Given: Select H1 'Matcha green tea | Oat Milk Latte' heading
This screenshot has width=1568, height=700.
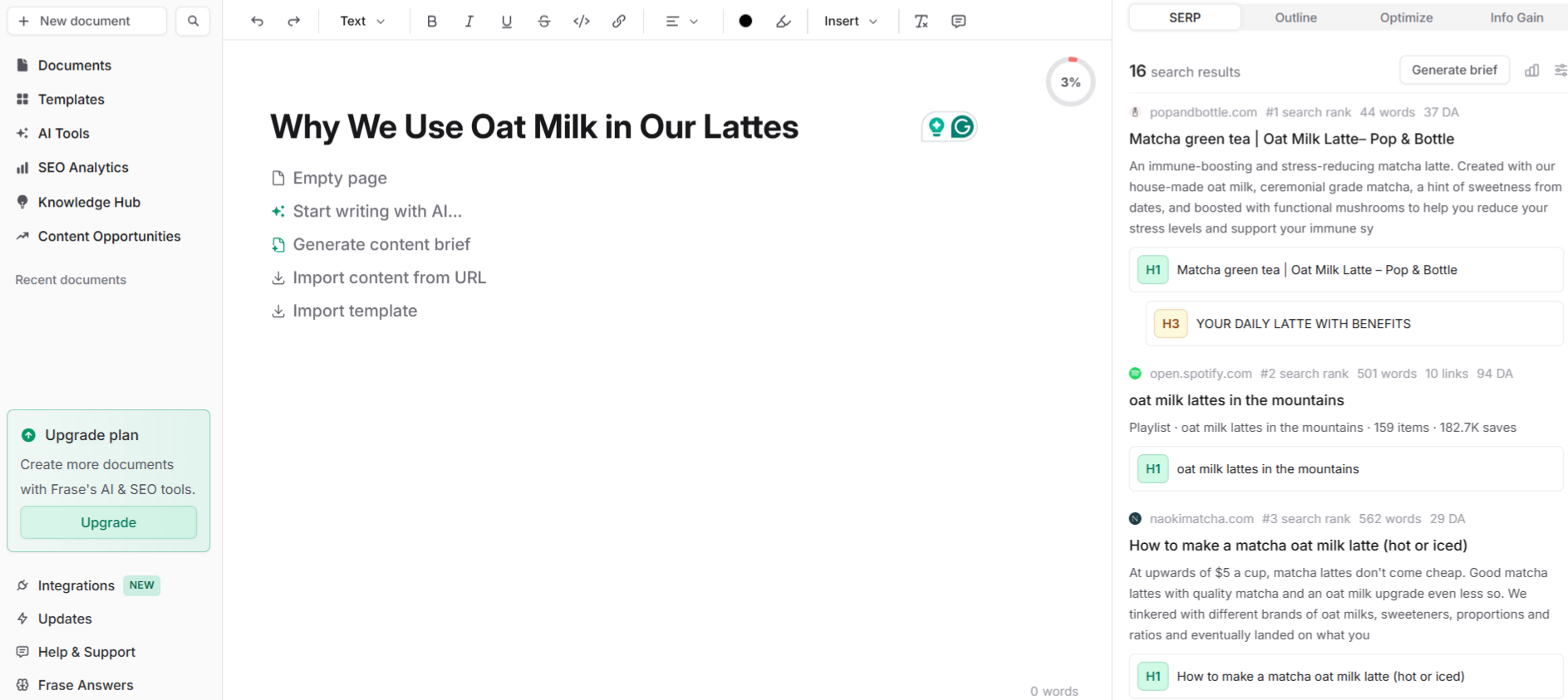Looking at the screenshot, I should 1346,270.
